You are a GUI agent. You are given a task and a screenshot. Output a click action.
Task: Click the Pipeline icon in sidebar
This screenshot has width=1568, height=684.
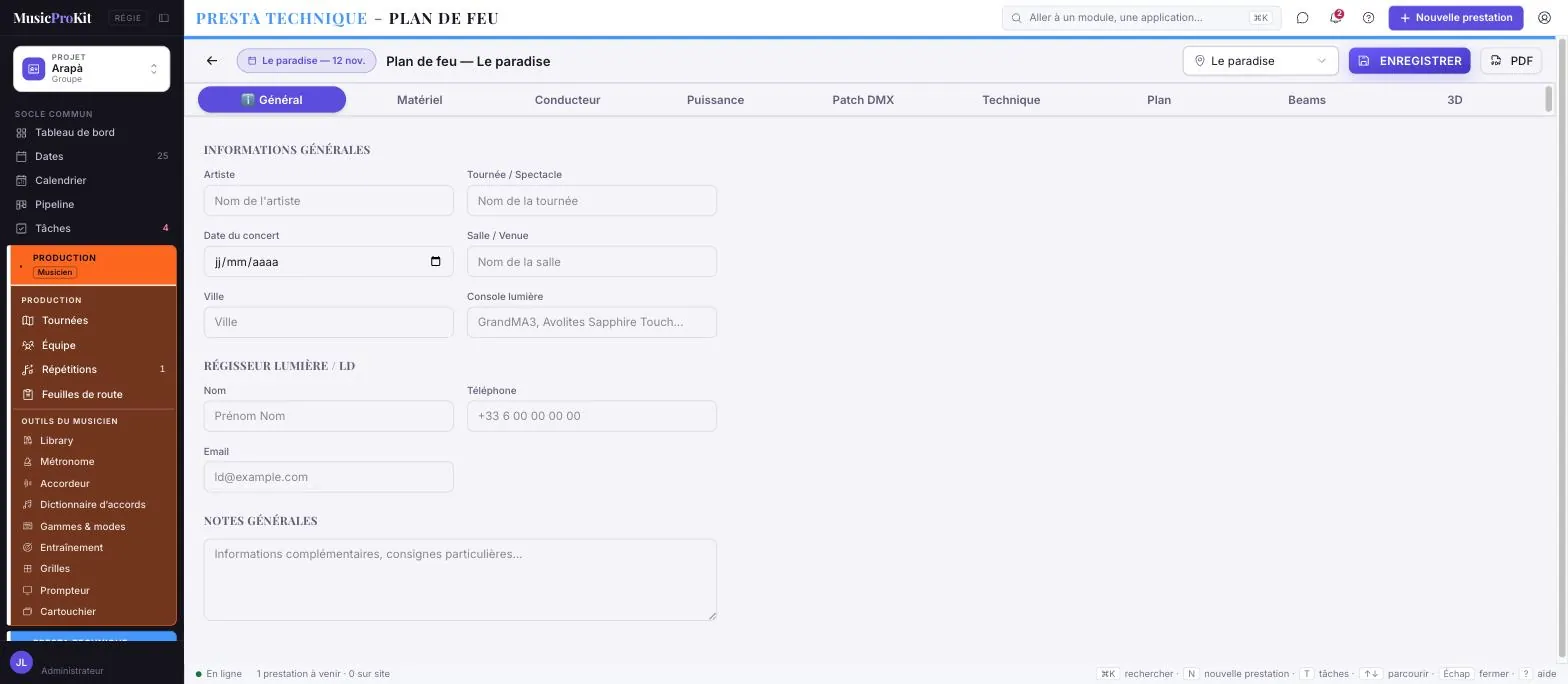coord(21,205)
